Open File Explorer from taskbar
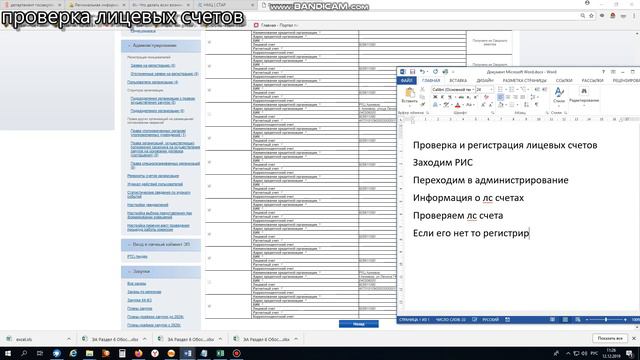Viewport: 640px width, 360px height. 89,353
